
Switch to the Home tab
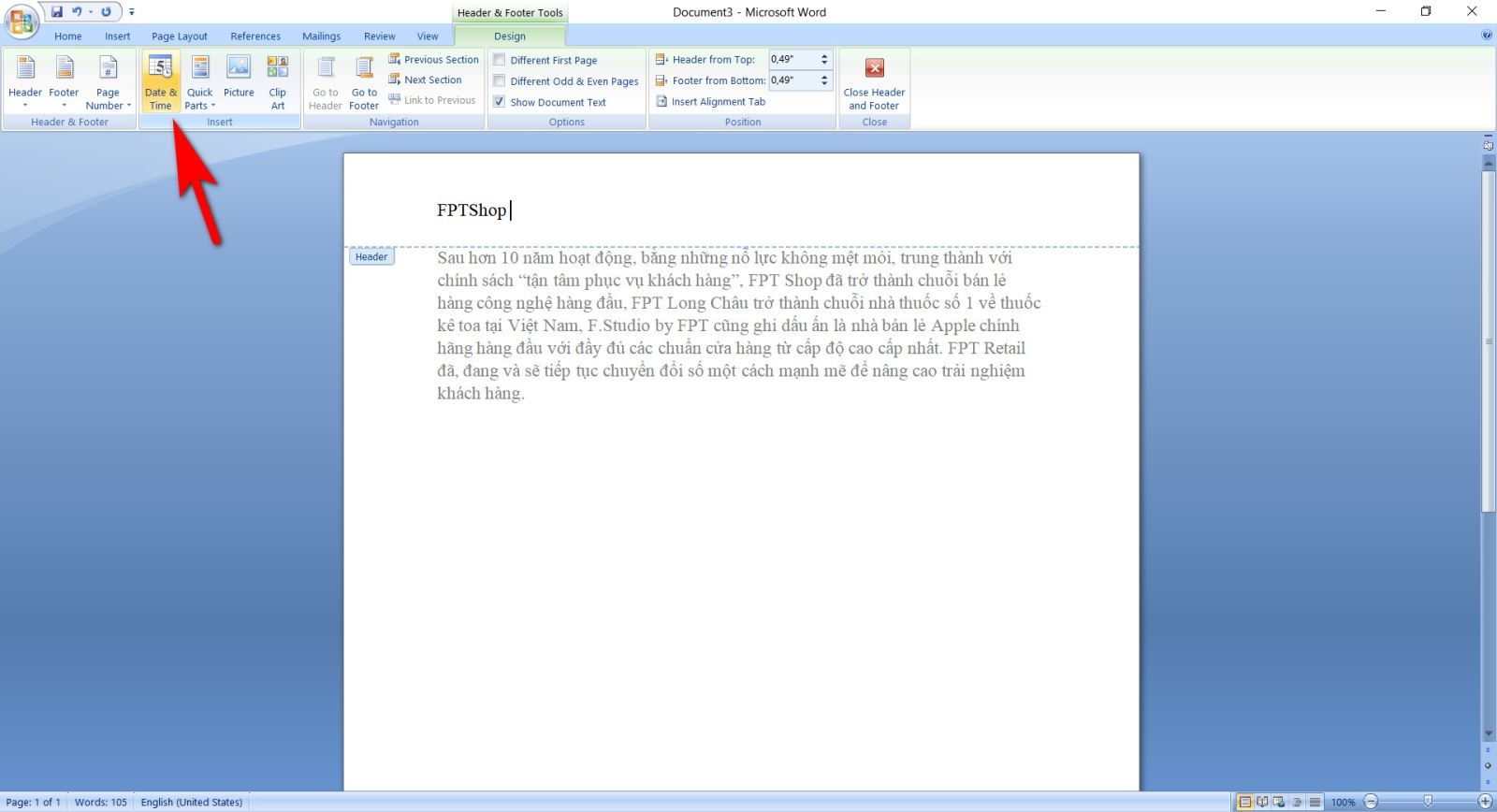[67, 36]
